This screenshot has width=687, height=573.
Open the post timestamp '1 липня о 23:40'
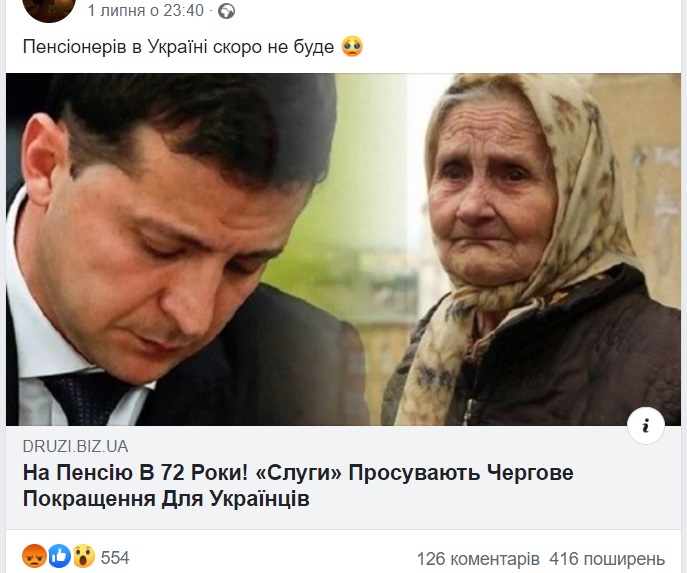click(145, 11)
